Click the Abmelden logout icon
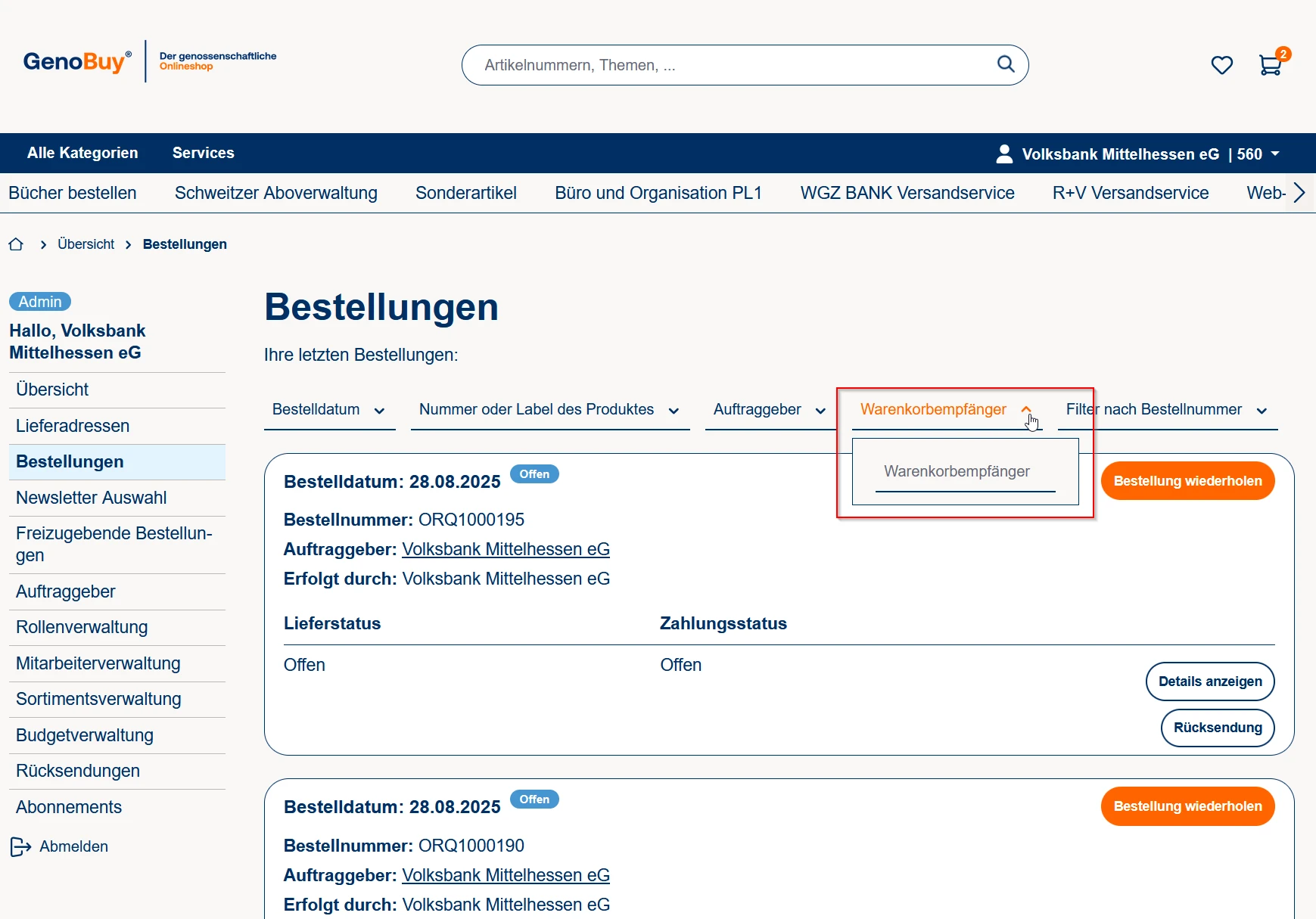Viewport: 1316px width, 919px height. click(x=20, y=846)
